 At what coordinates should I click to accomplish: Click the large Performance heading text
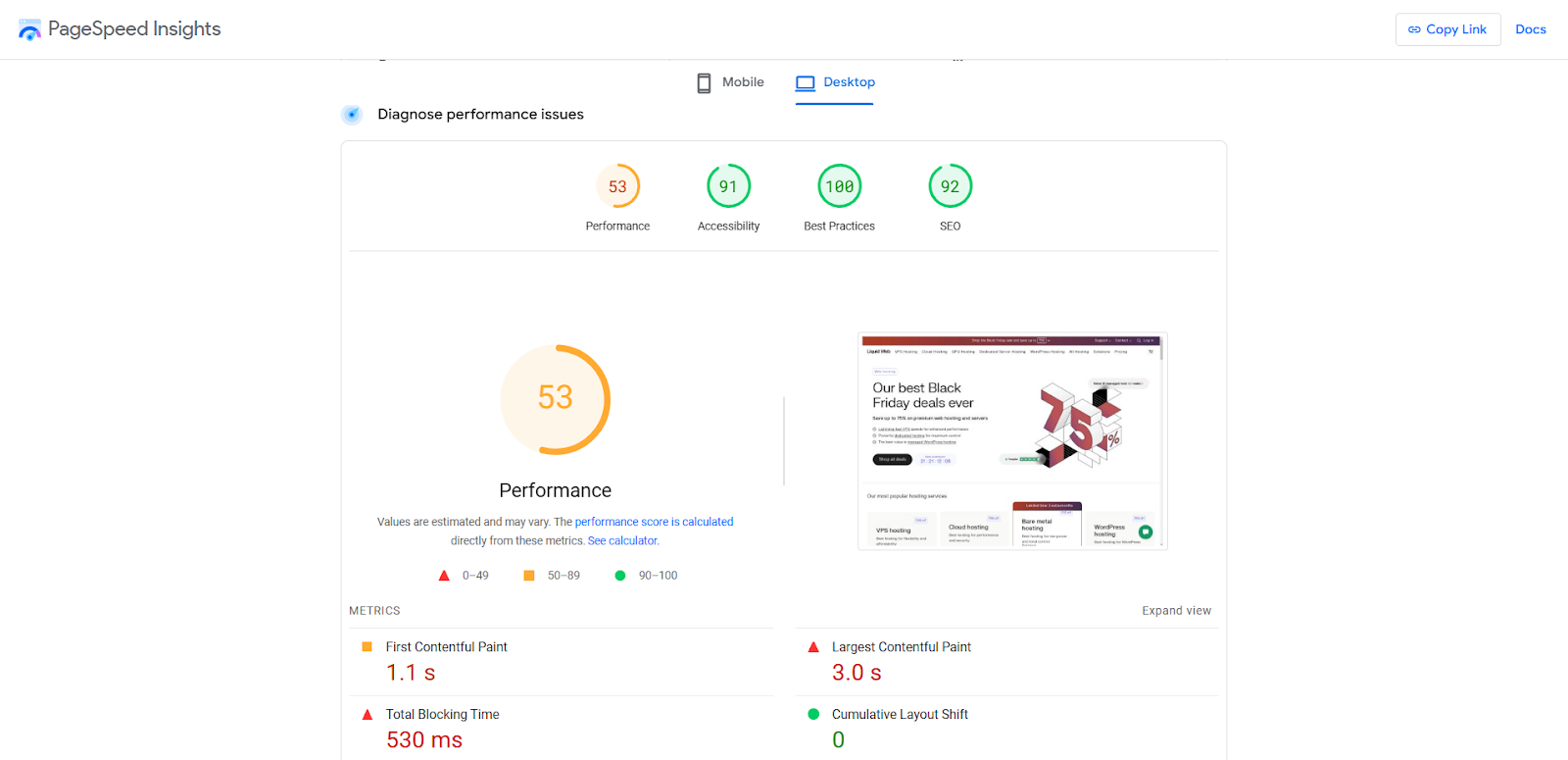(556, 490)
